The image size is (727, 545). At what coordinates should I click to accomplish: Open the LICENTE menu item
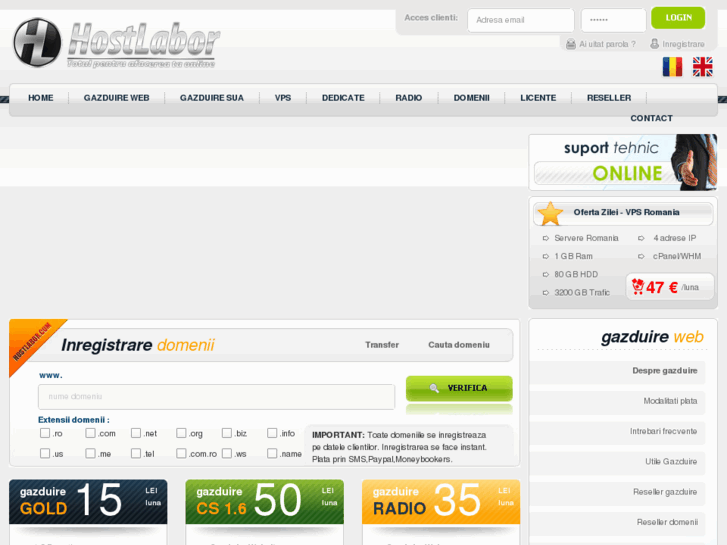click(x=538, y=98)
